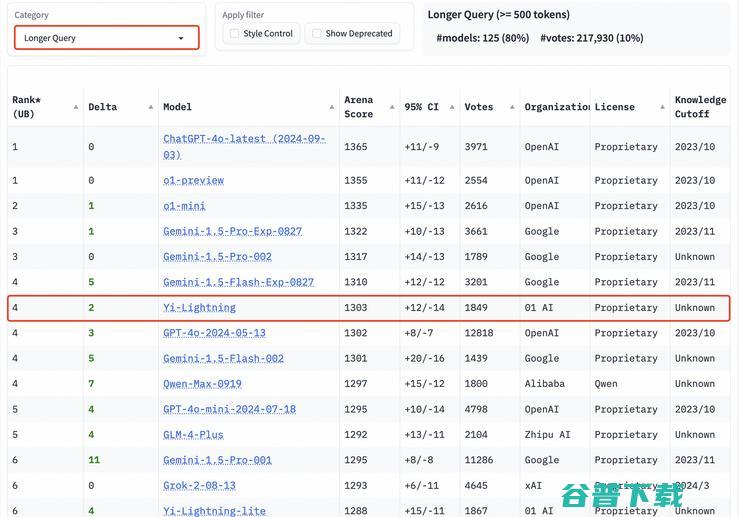Open Yi-Lightning-lite model link

click(214, 511)
